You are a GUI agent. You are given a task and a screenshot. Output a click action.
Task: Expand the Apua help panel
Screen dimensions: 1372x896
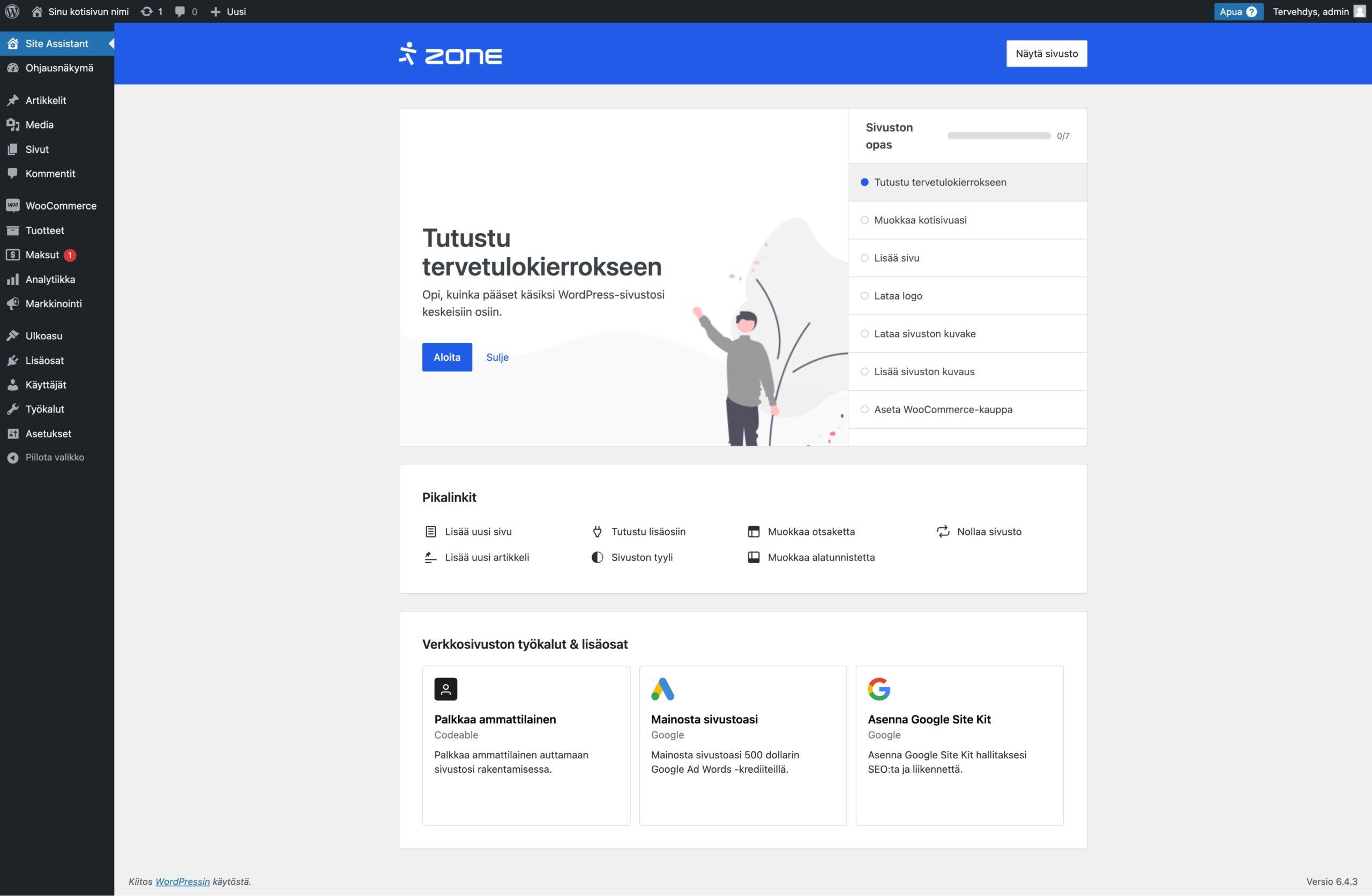click(x=1237, y=12)
